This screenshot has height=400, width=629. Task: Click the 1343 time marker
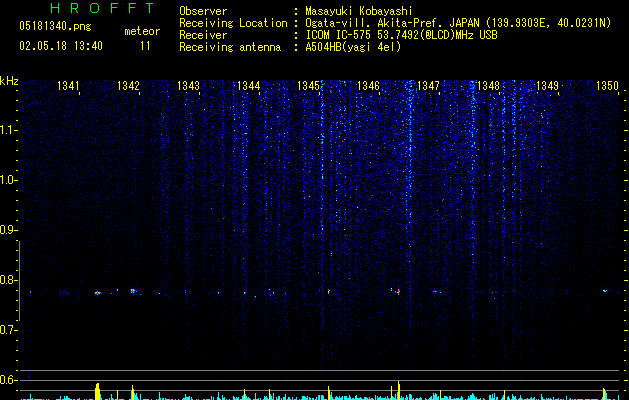click(x=188, y=86)
